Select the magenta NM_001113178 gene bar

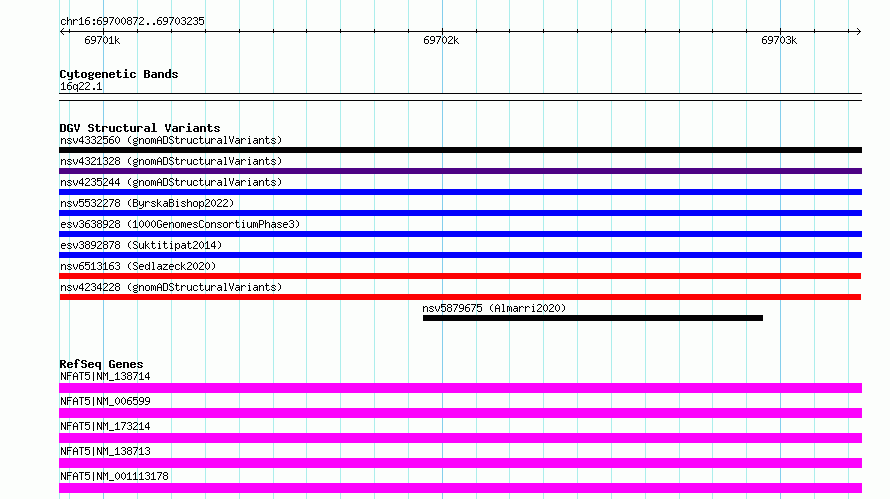point(460,488)
